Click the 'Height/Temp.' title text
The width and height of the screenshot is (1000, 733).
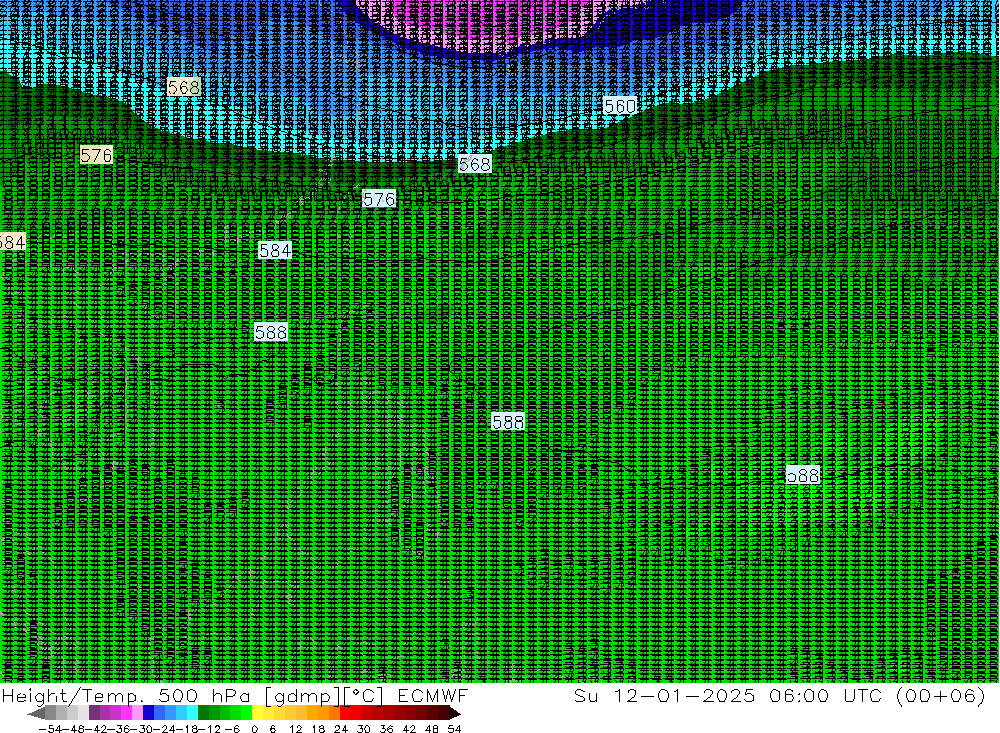[73, 696]
